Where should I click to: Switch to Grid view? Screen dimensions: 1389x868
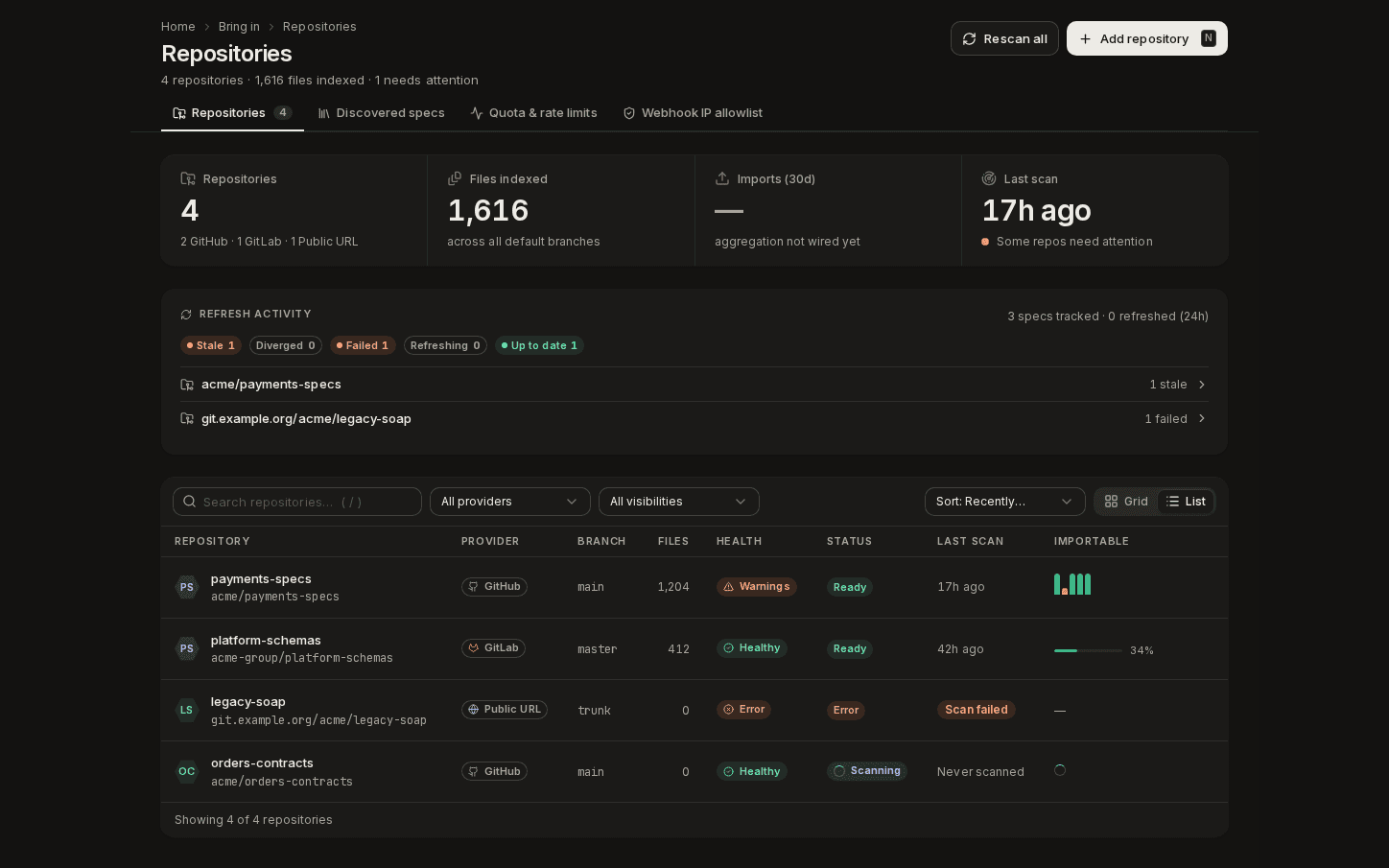tap(1126, 502)
